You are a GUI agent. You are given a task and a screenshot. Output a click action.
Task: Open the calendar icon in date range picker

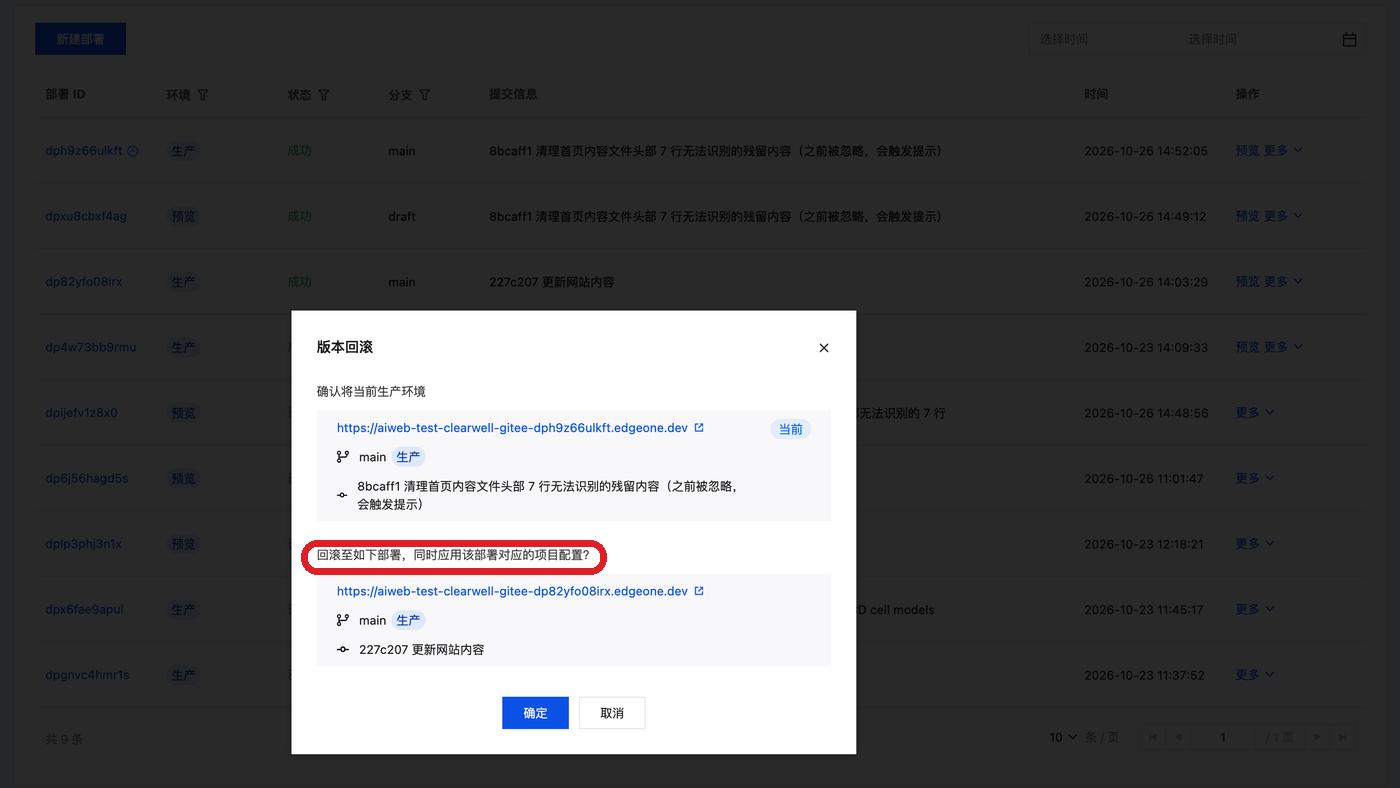click(x=1349, y=40)
